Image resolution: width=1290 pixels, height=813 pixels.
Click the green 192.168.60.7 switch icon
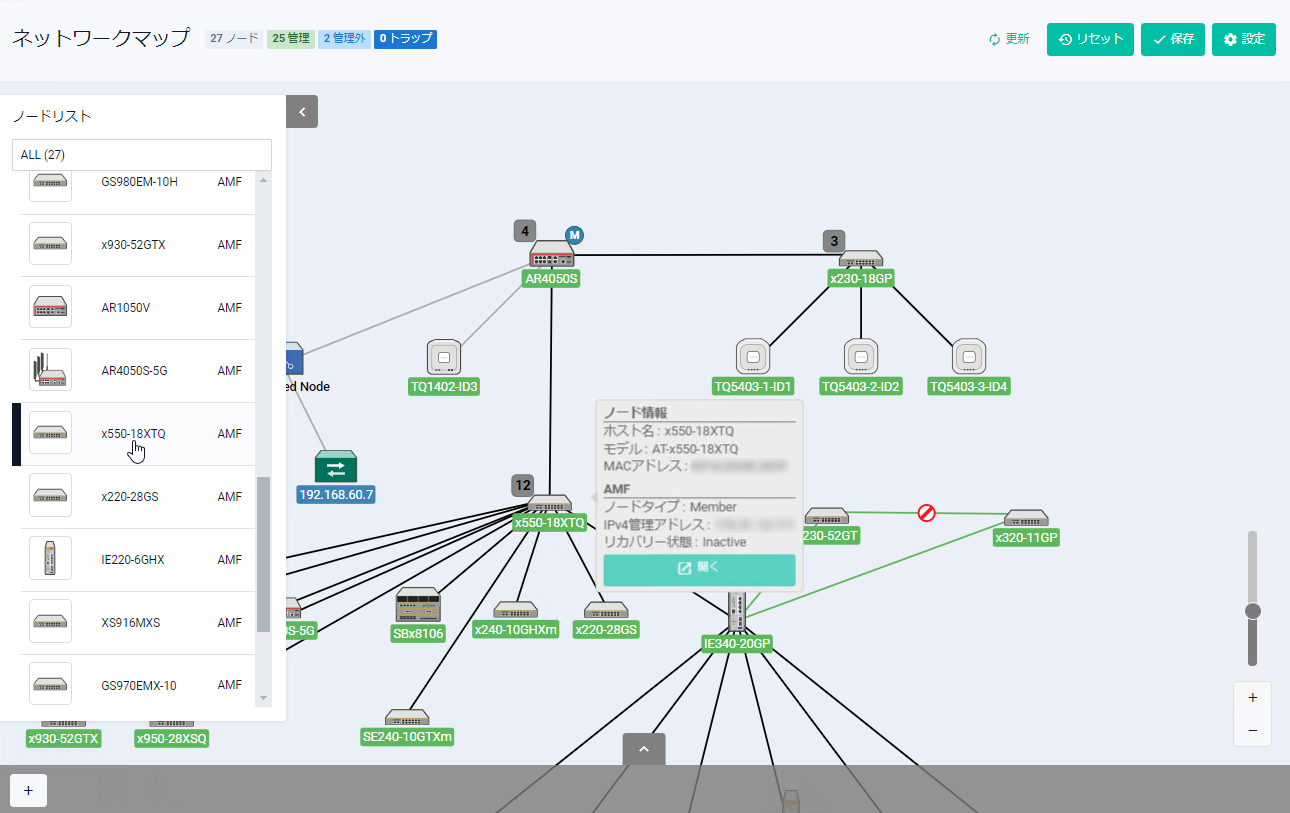[335, 467]
